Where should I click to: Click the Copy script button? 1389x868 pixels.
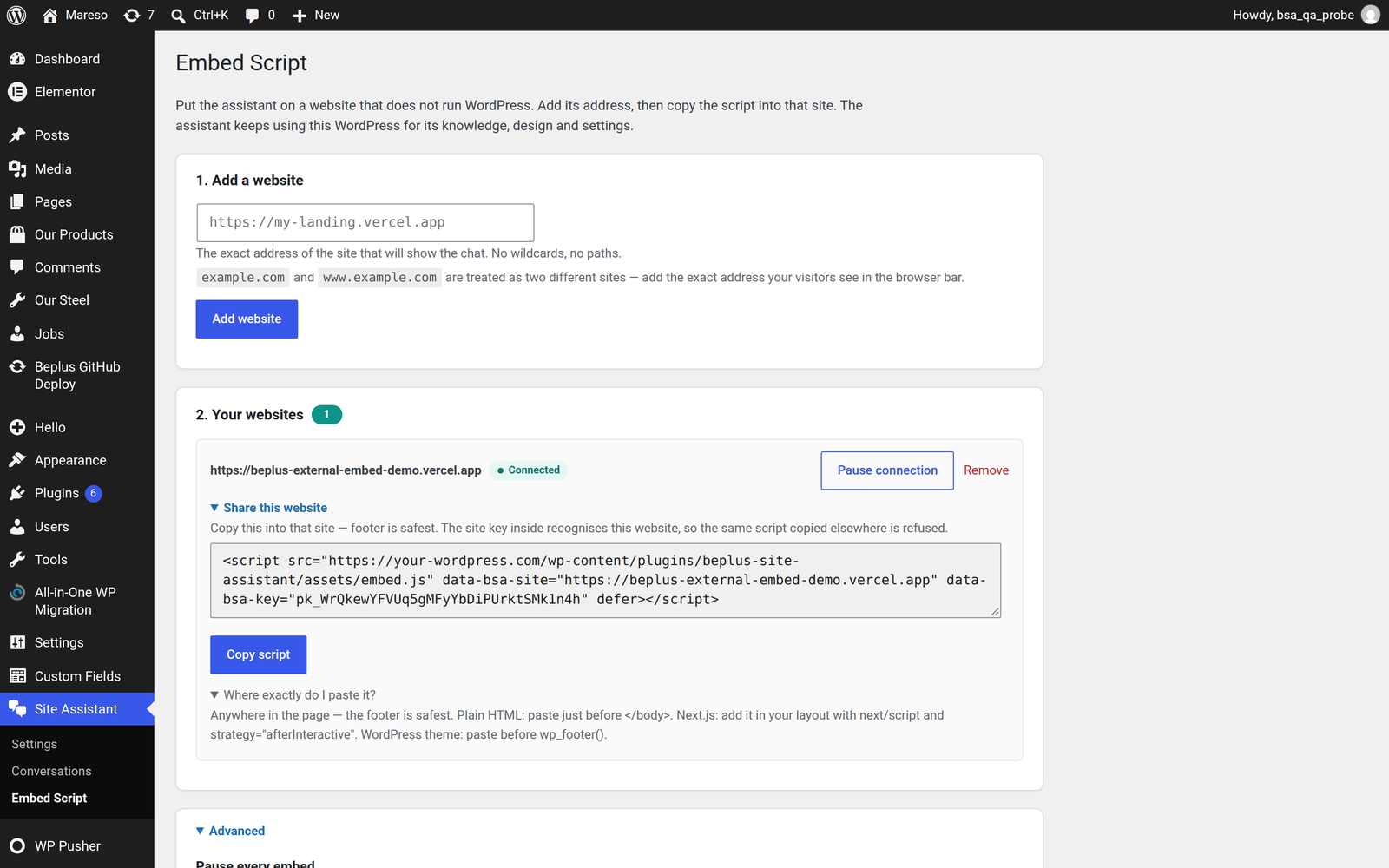(x=259, y=655)
